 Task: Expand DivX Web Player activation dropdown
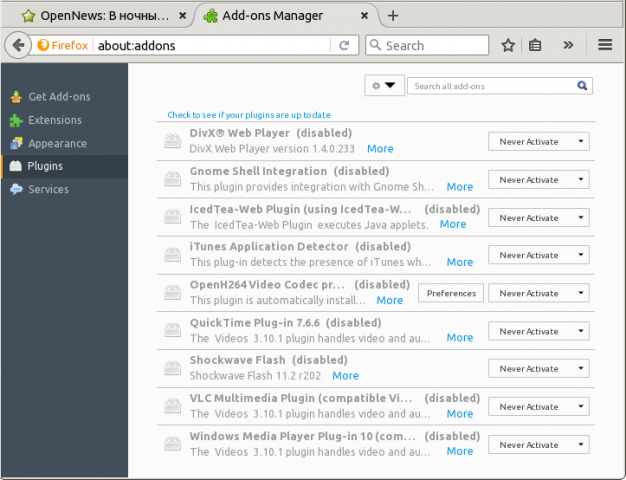tap(539, 141)
